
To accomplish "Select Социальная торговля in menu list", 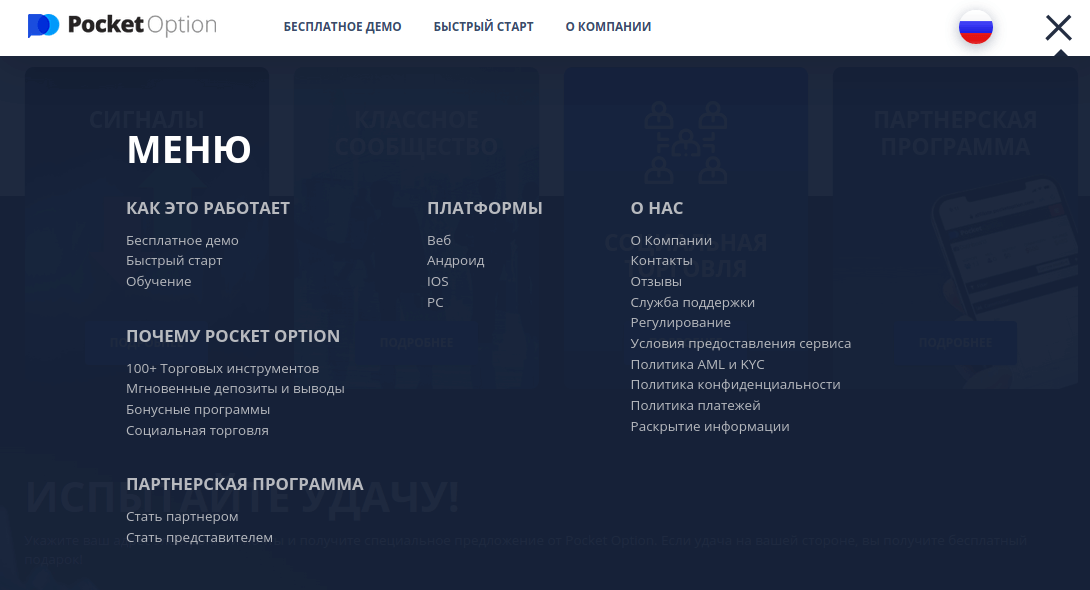I will coord(197,431).
